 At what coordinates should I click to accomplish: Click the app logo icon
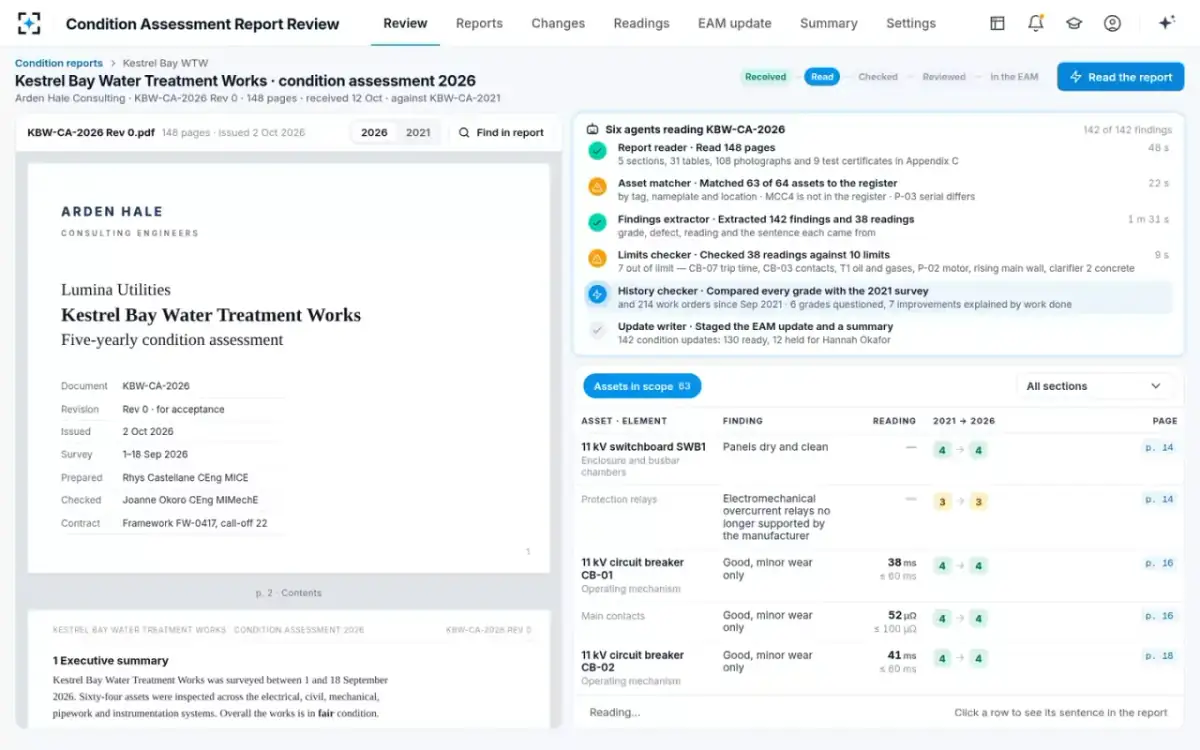tap(29, 24)
